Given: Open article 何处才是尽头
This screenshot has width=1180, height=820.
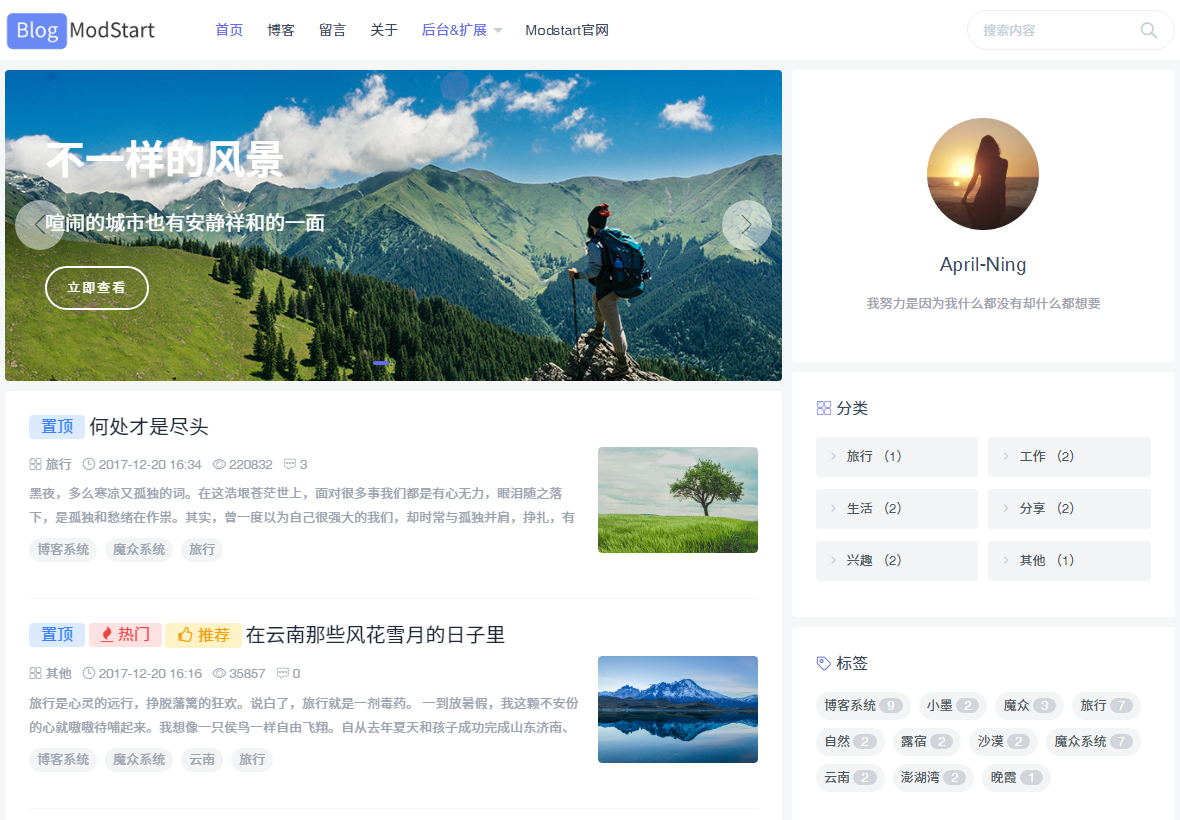Looking at the screenshot, I should click(149, 427).
